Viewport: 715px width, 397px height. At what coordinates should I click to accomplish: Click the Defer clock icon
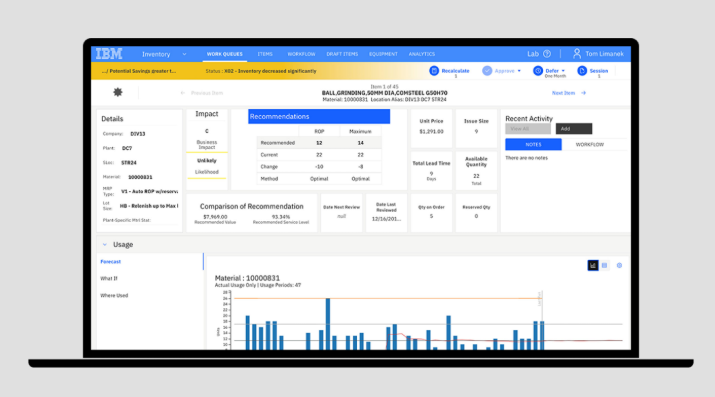click(x=538, y=71)
